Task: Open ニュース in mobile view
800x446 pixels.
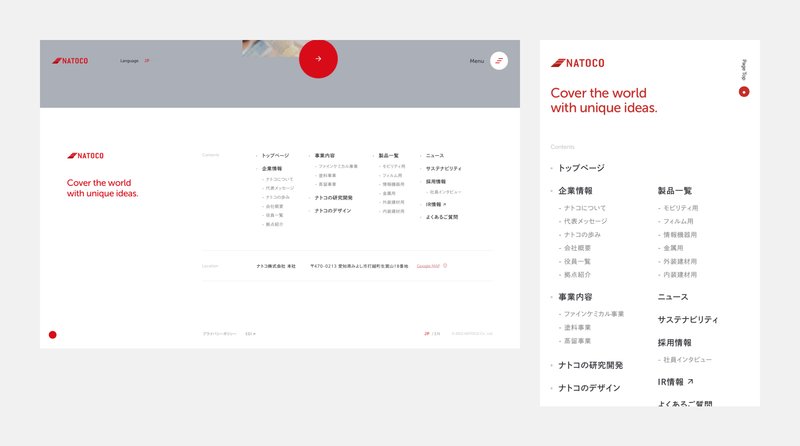Action: 672,297
